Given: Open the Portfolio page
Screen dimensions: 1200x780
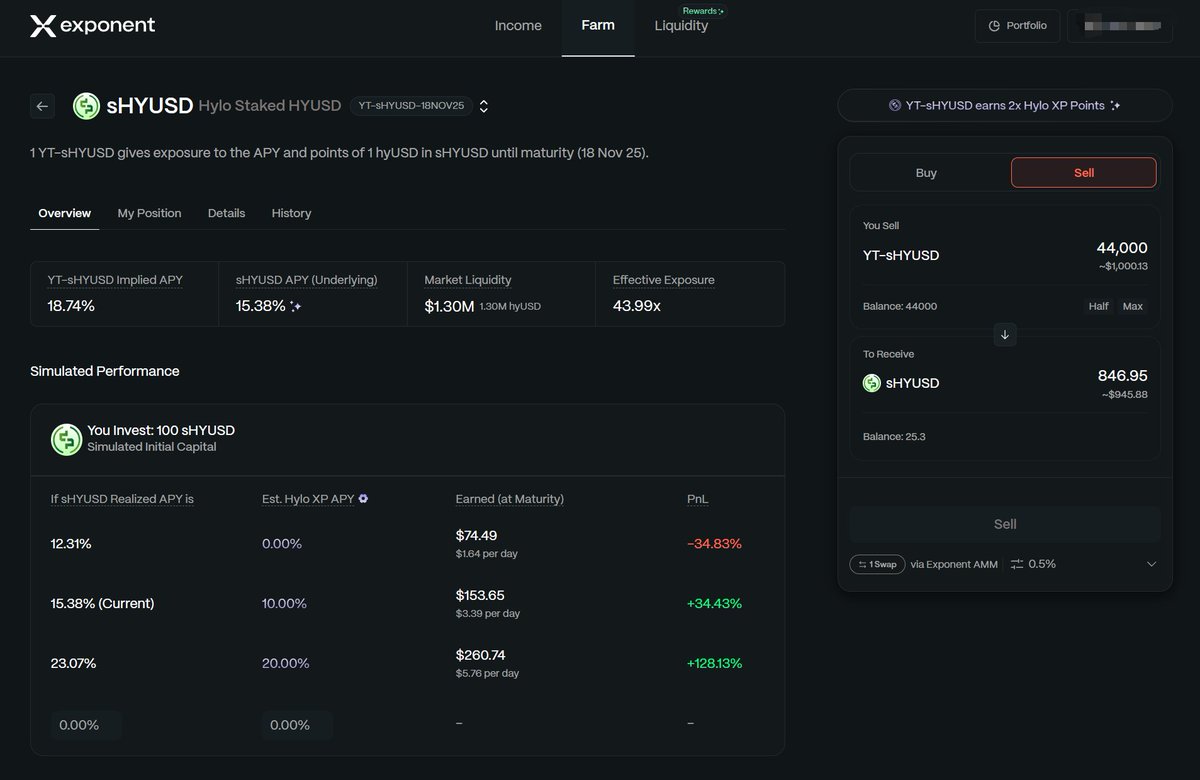Looking at the screenshot, I should click(x=1017, y=26).
